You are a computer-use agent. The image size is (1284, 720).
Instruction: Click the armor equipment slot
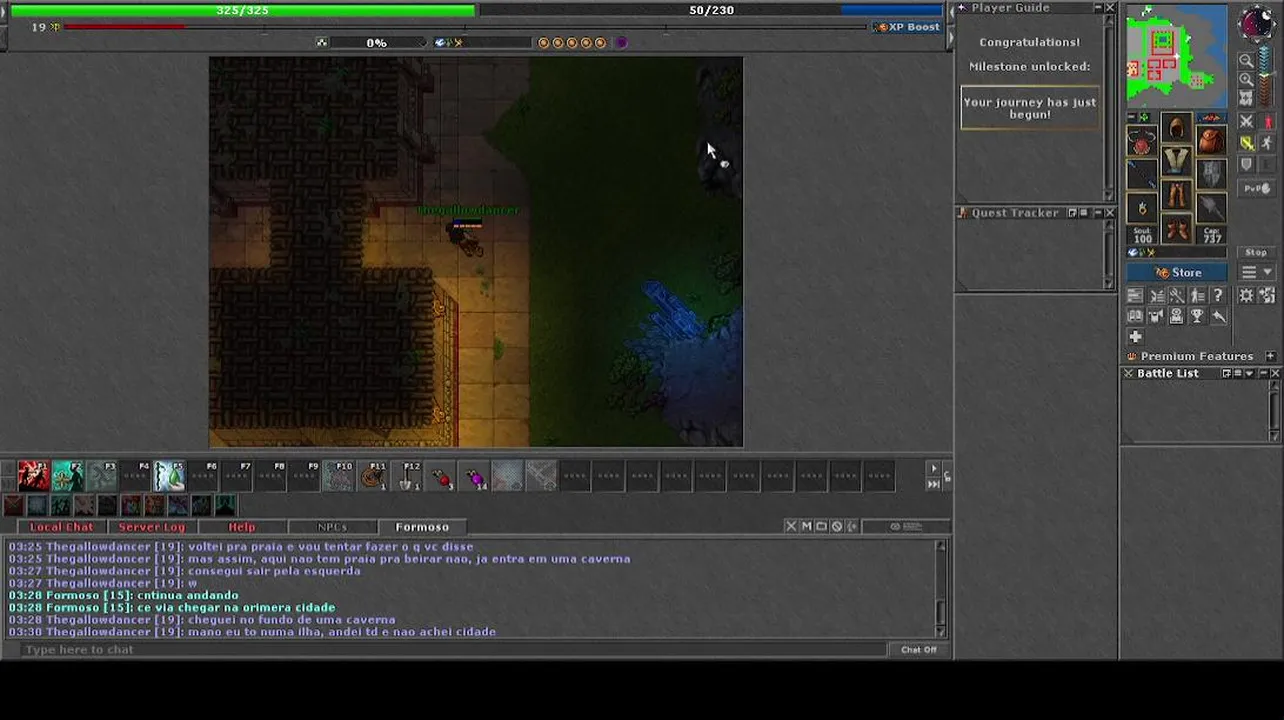coord(1176,162)
